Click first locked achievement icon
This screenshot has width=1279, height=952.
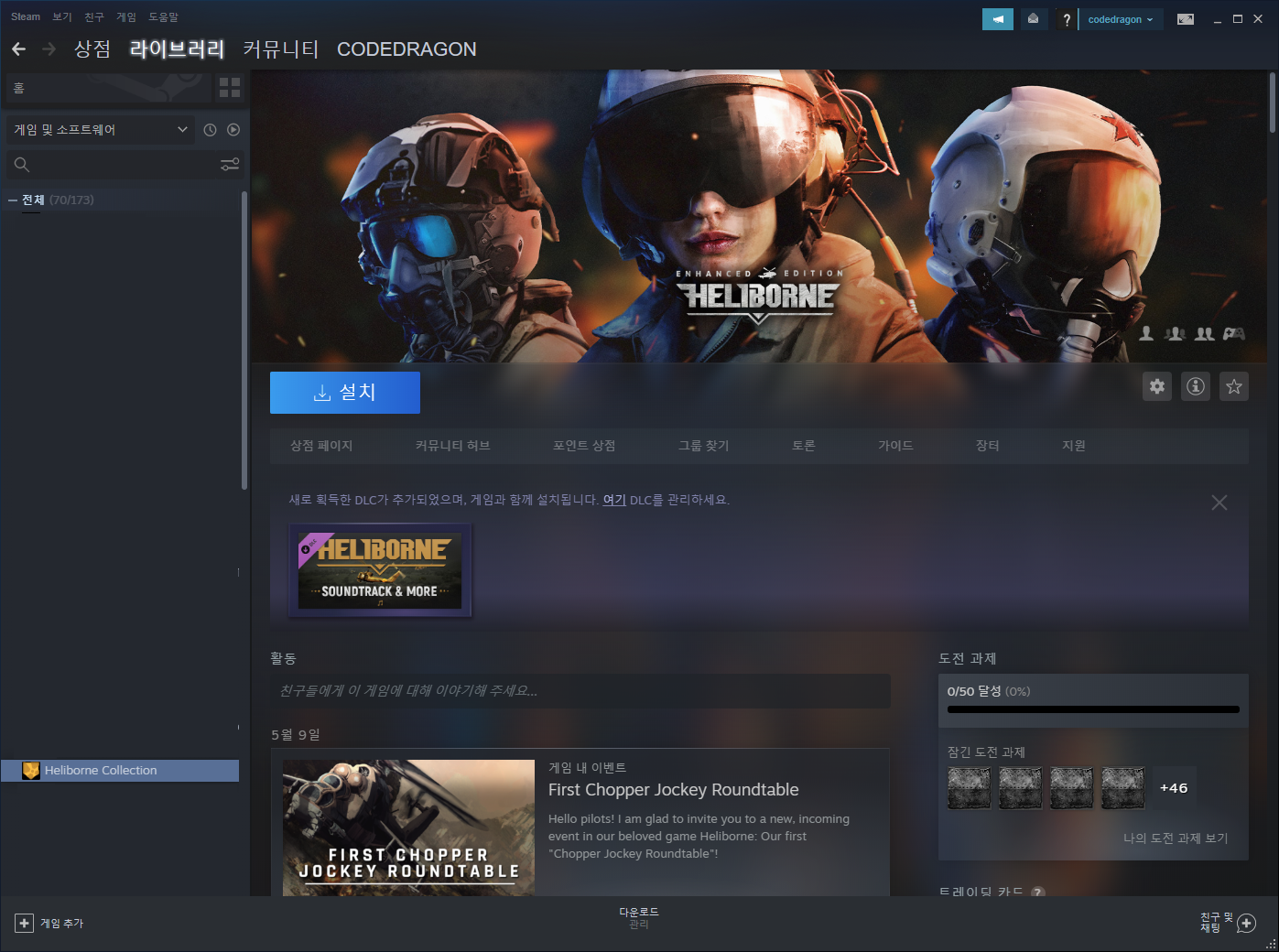tap(969, 788)
